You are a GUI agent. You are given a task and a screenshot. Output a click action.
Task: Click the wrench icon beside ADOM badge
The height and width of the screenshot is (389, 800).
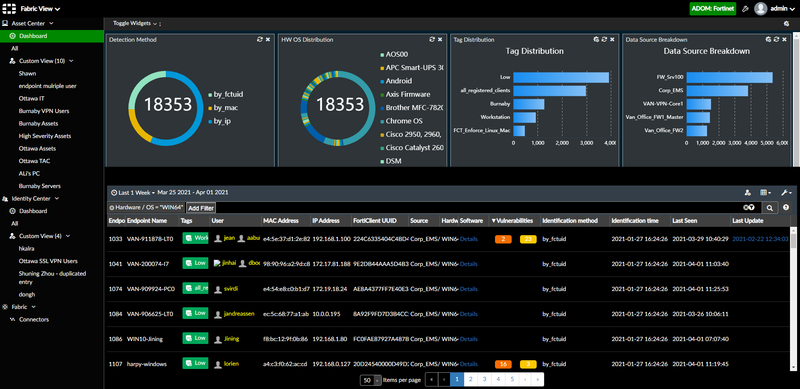coord(745,9)
